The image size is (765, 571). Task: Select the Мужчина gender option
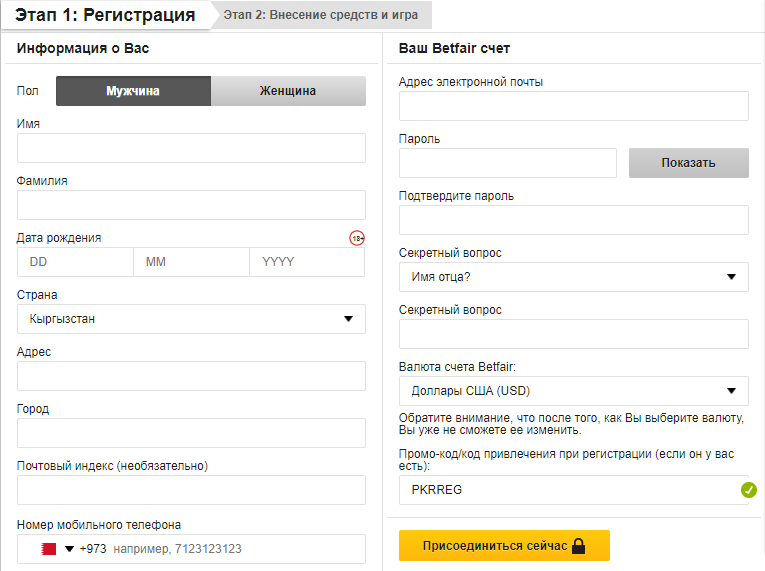(133, 91)
